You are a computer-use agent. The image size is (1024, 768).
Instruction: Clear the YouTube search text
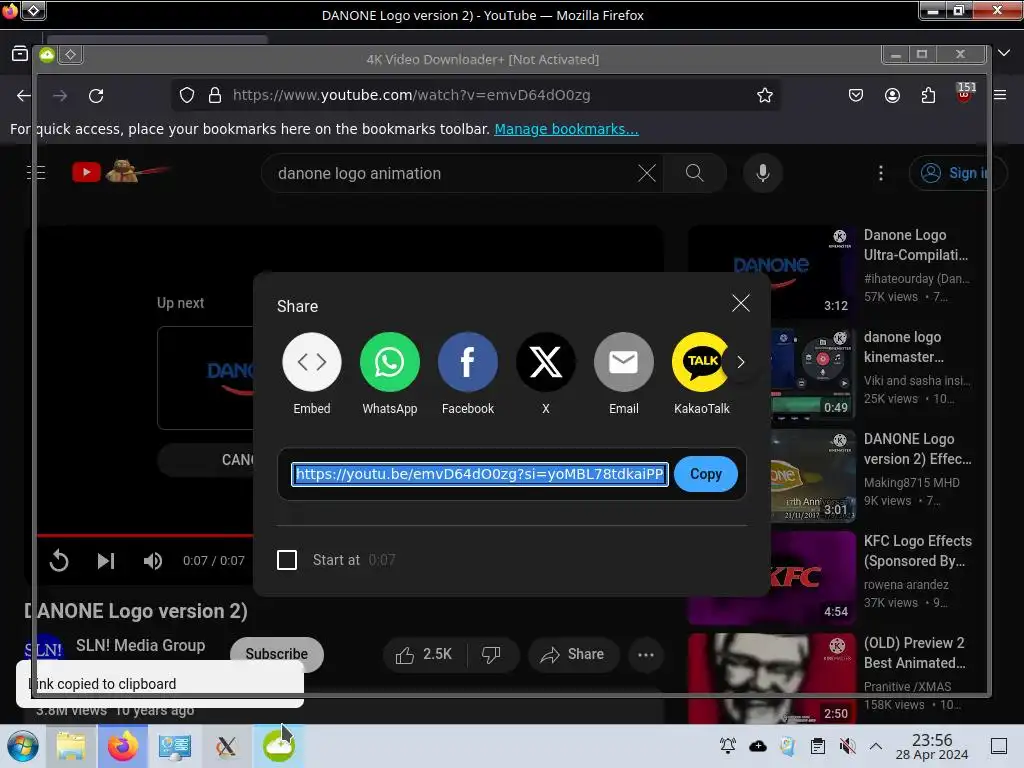click(647, 173)
